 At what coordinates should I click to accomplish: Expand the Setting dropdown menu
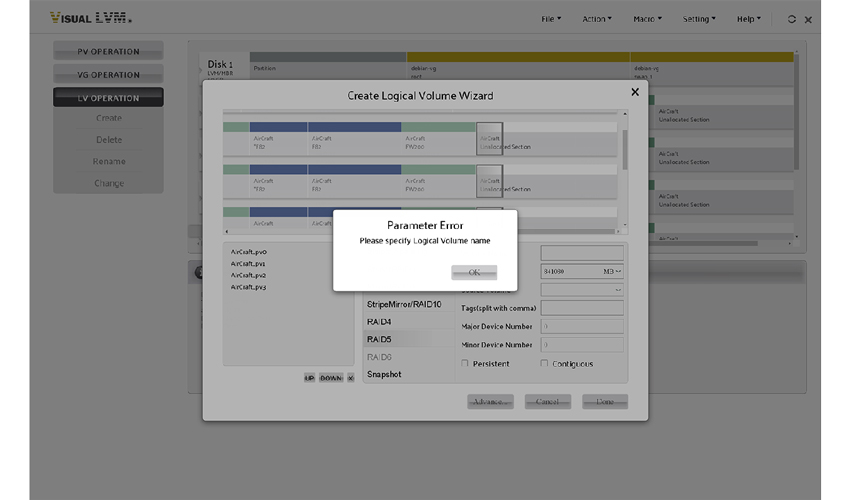pos(700,19)
